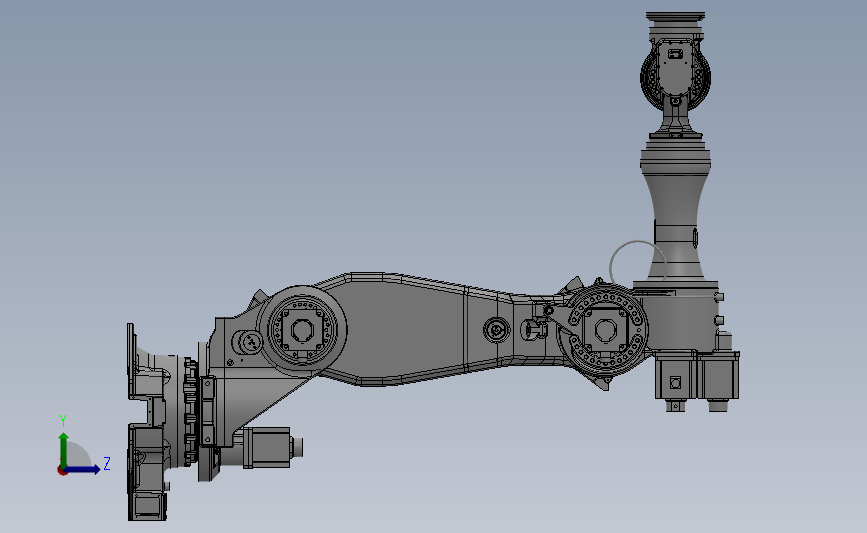Select the spherical wrist joint housing

pos(675,77)
